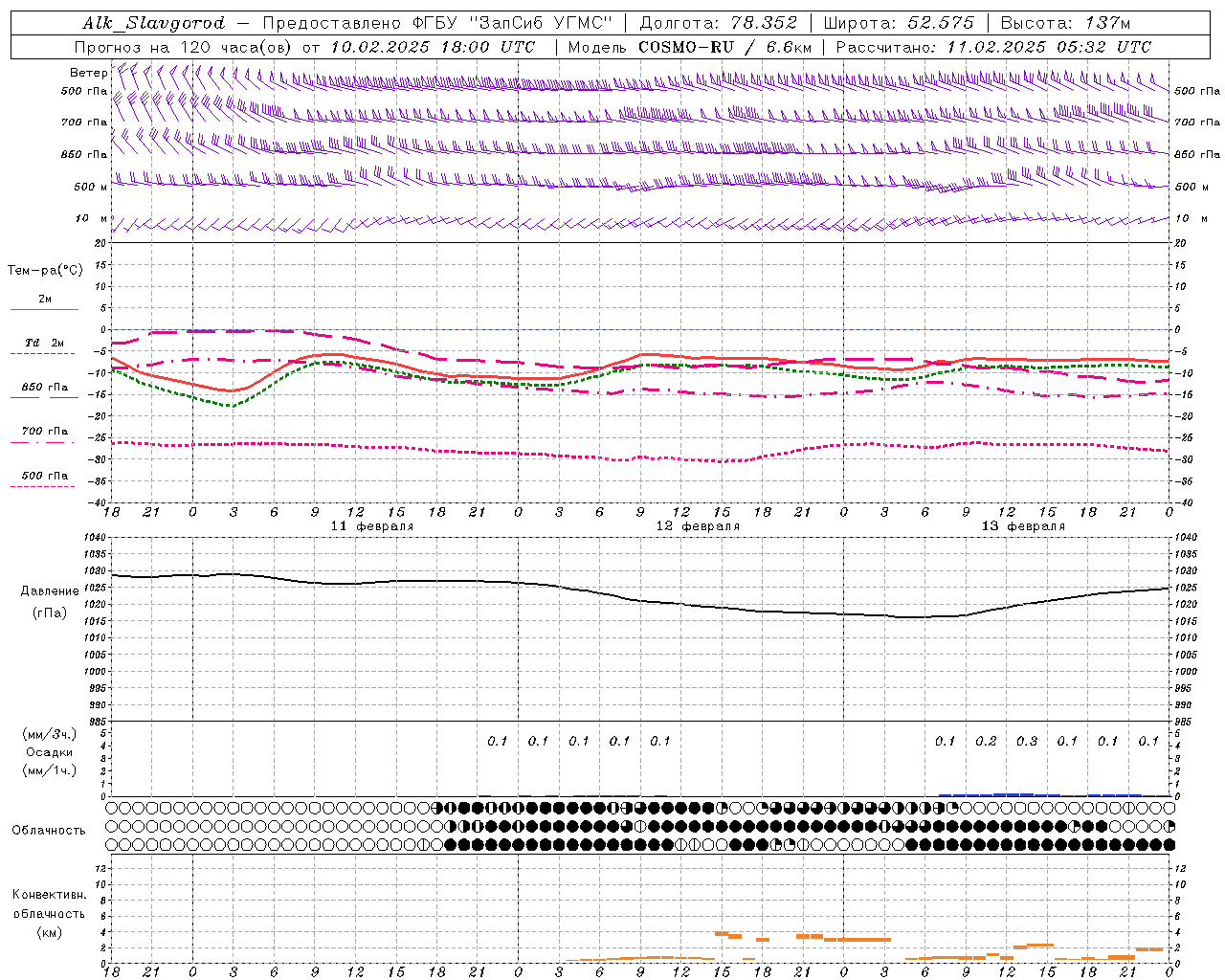Click the station name Alk_Slavgorod
This screenshot has width=1225, height=980.
154,23
